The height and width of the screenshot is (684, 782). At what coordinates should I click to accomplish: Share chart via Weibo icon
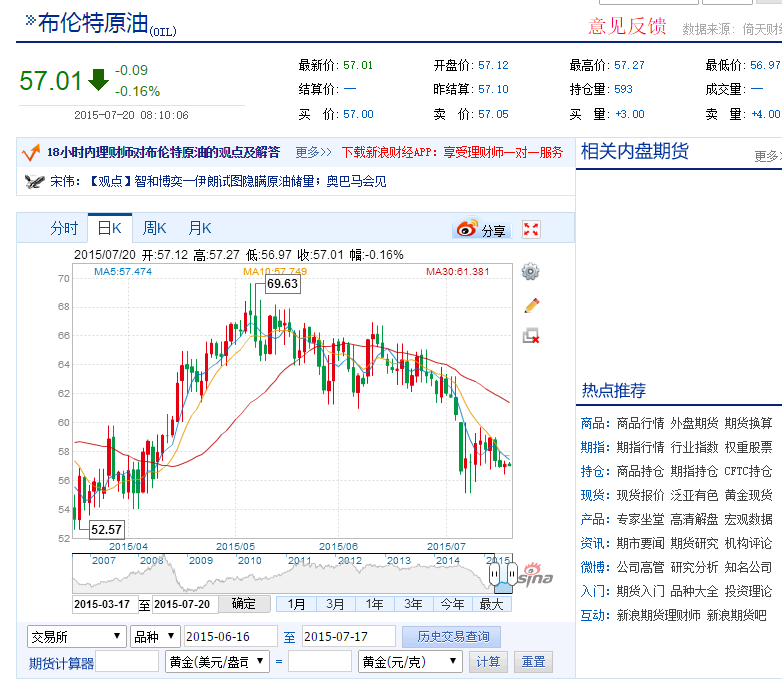[x=481, y=229]
